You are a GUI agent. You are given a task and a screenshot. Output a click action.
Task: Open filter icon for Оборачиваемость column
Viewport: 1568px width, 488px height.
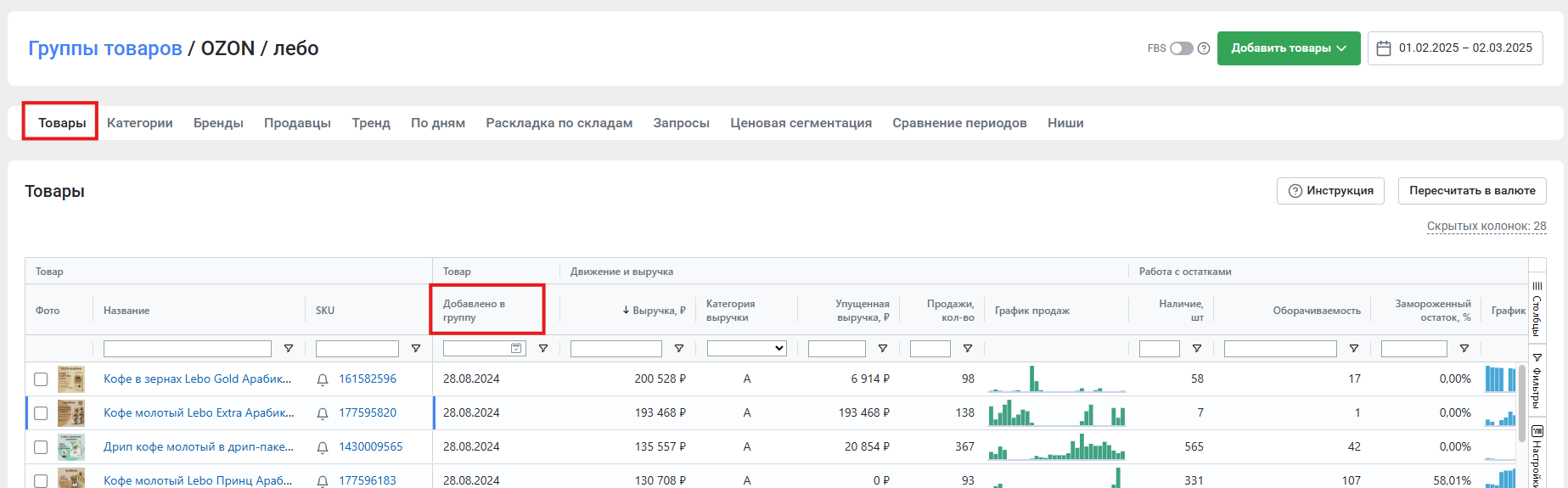(1354, 349)
